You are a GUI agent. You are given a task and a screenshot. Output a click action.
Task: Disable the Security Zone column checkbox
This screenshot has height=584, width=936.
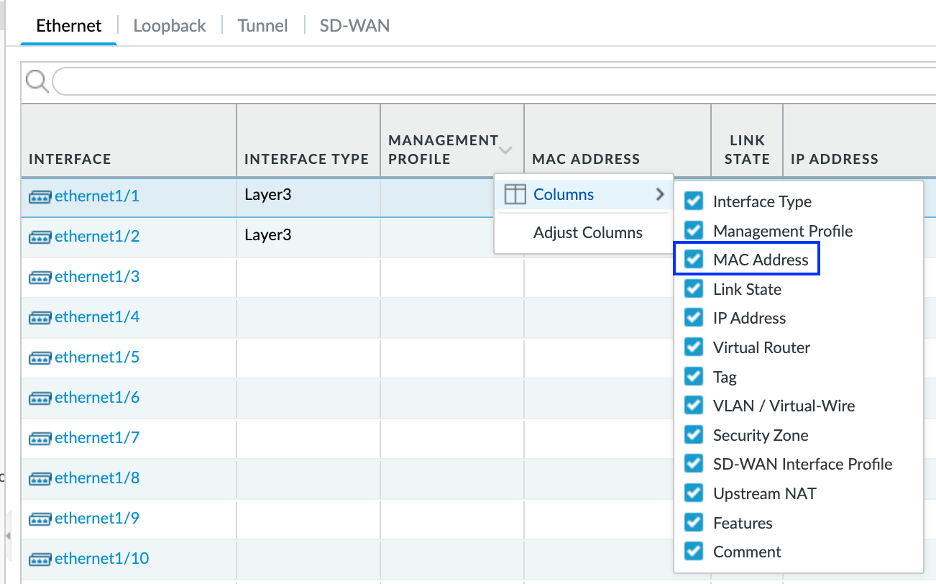coord(694,435)
